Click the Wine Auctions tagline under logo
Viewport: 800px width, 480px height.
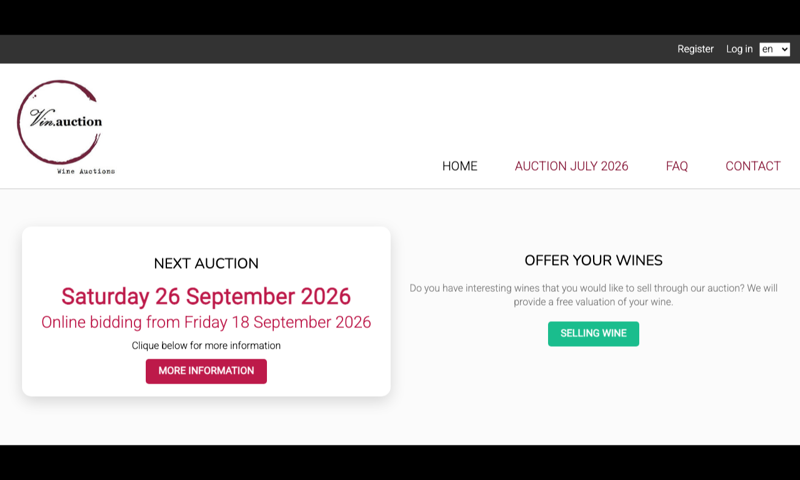point(86,171)
